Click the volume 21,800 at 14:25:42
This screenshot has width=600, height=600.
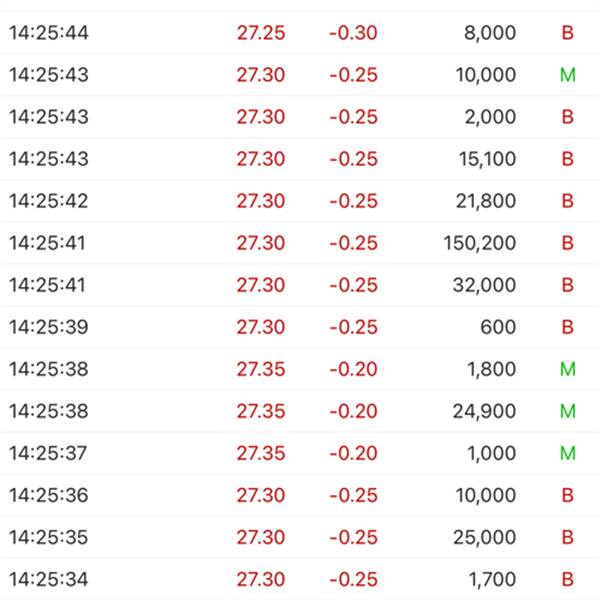(486, 201)
